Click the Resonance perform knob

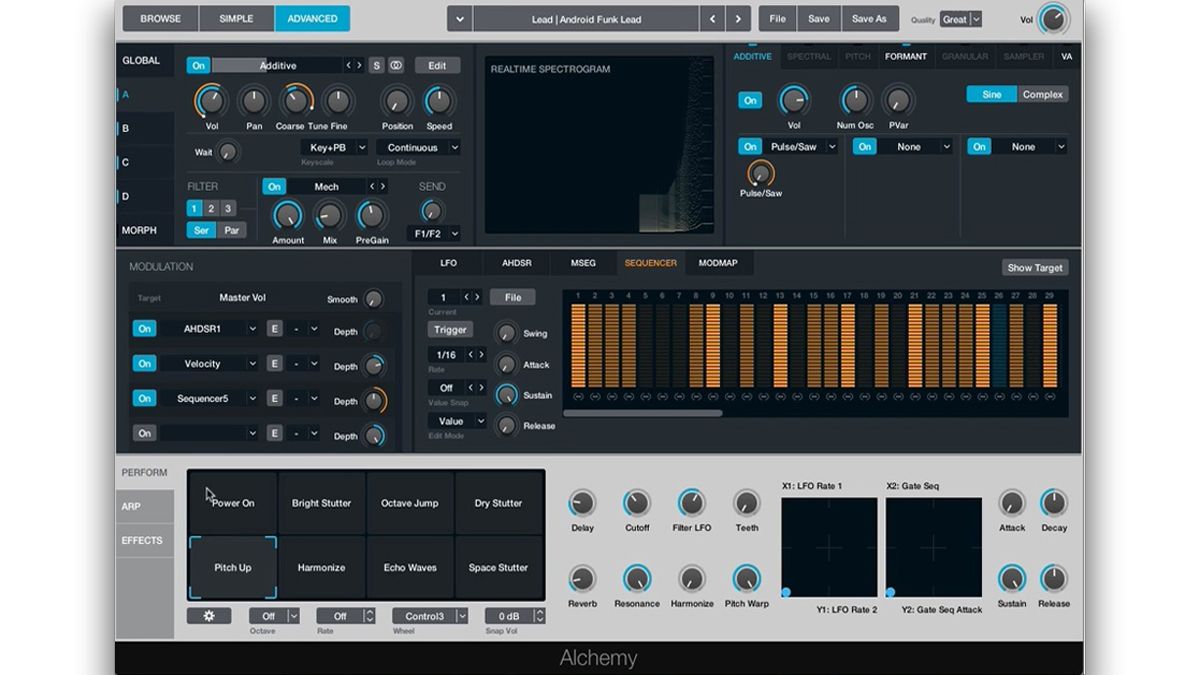[x=637, y=579]
